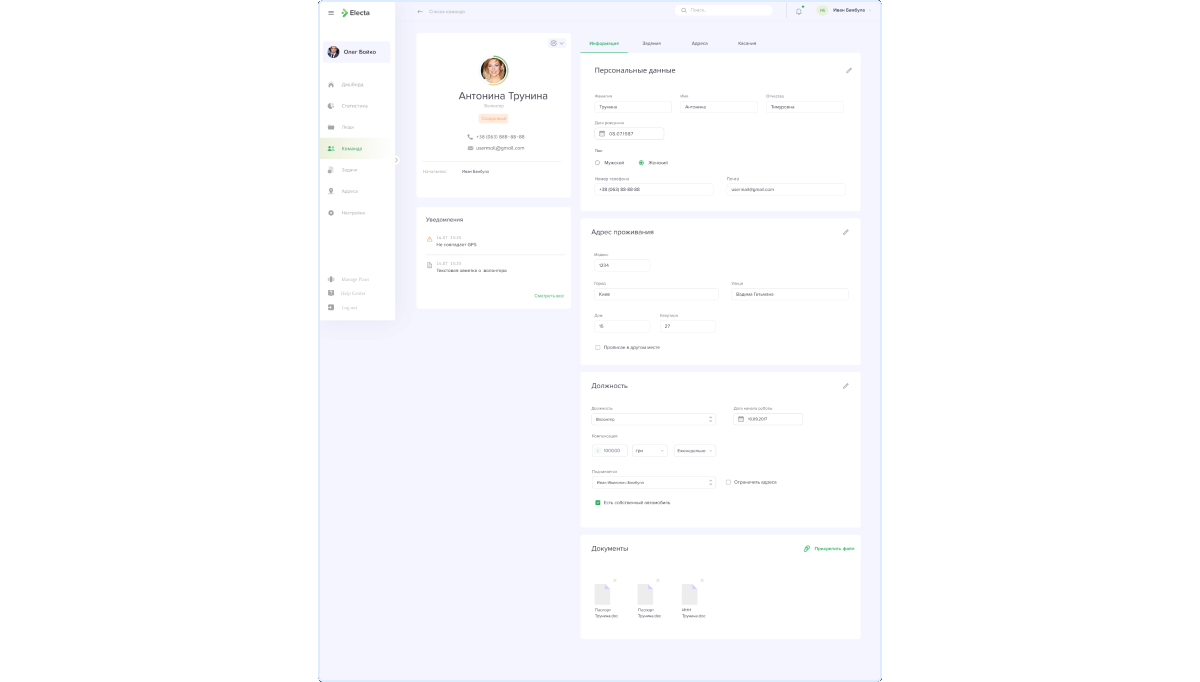1200x682 pixels.
Task: Open the hamburger menu next to Electa logo
Action: click(331, 13)
